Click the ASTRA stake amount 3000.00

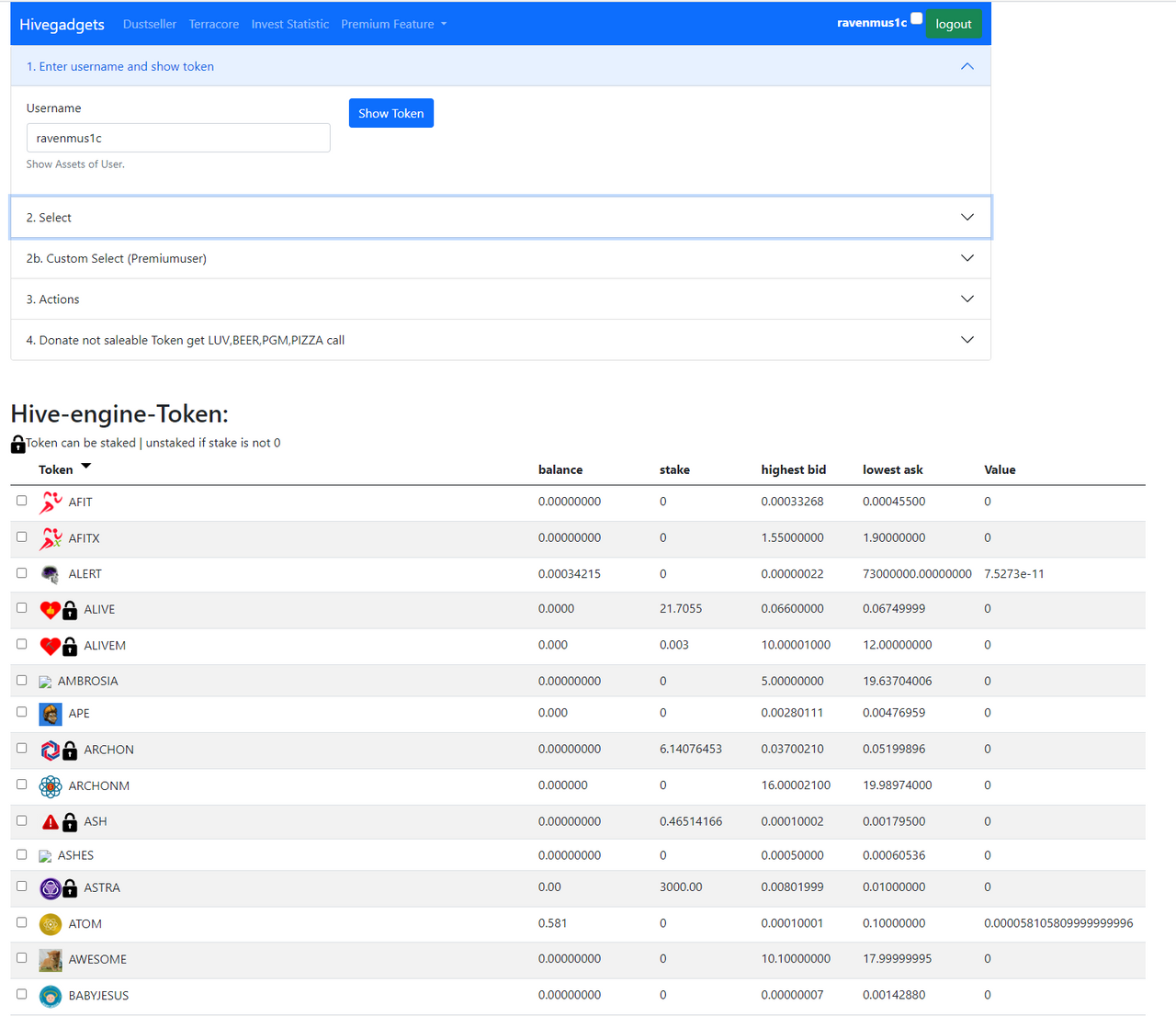click(681, 887)
